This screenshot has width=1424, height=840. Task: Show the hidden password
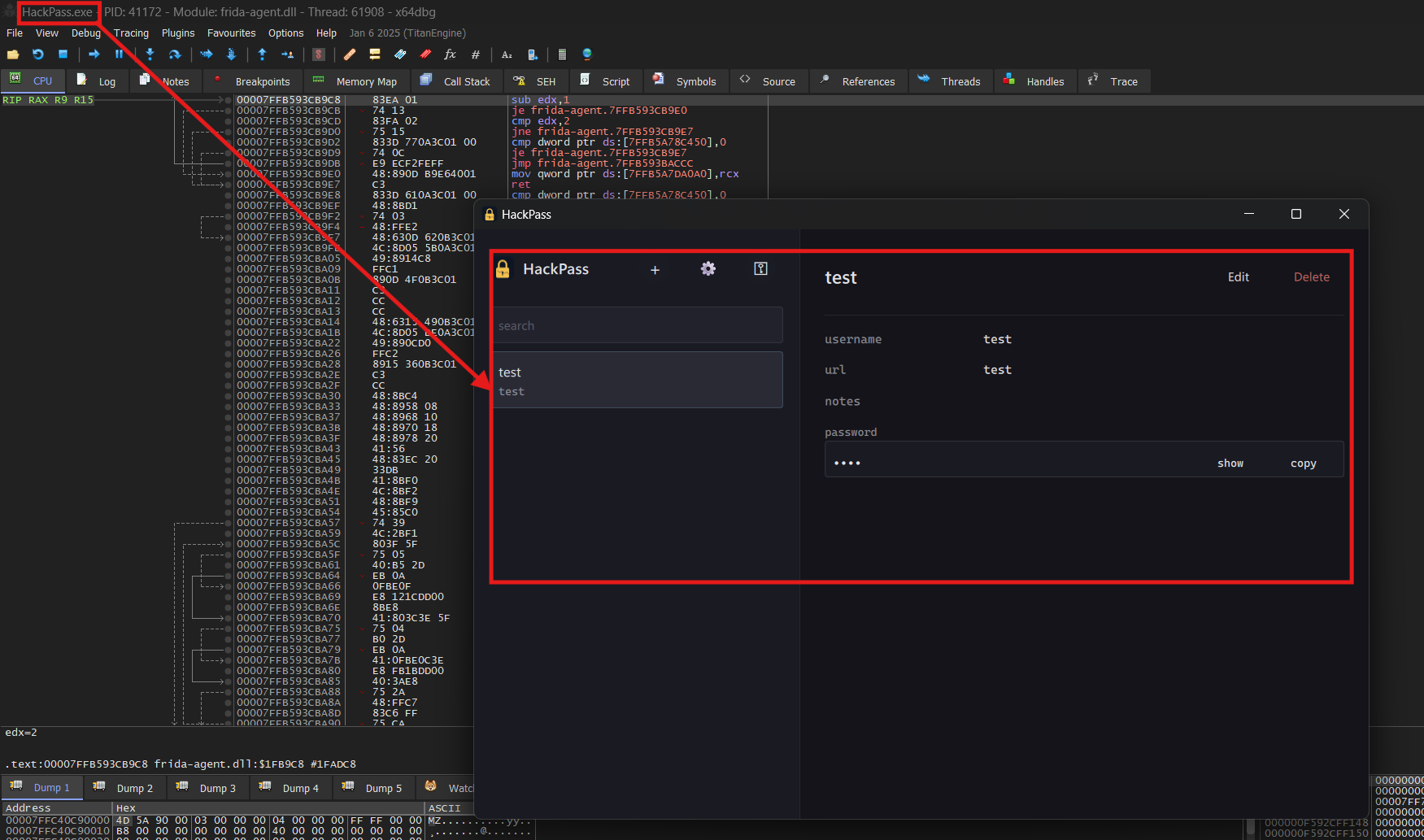click(x=1230, y=464)
